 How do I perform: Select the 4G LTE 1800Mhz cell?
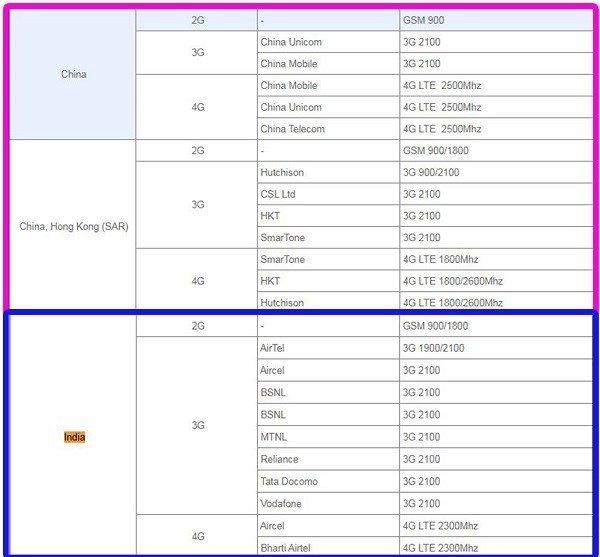496,259
